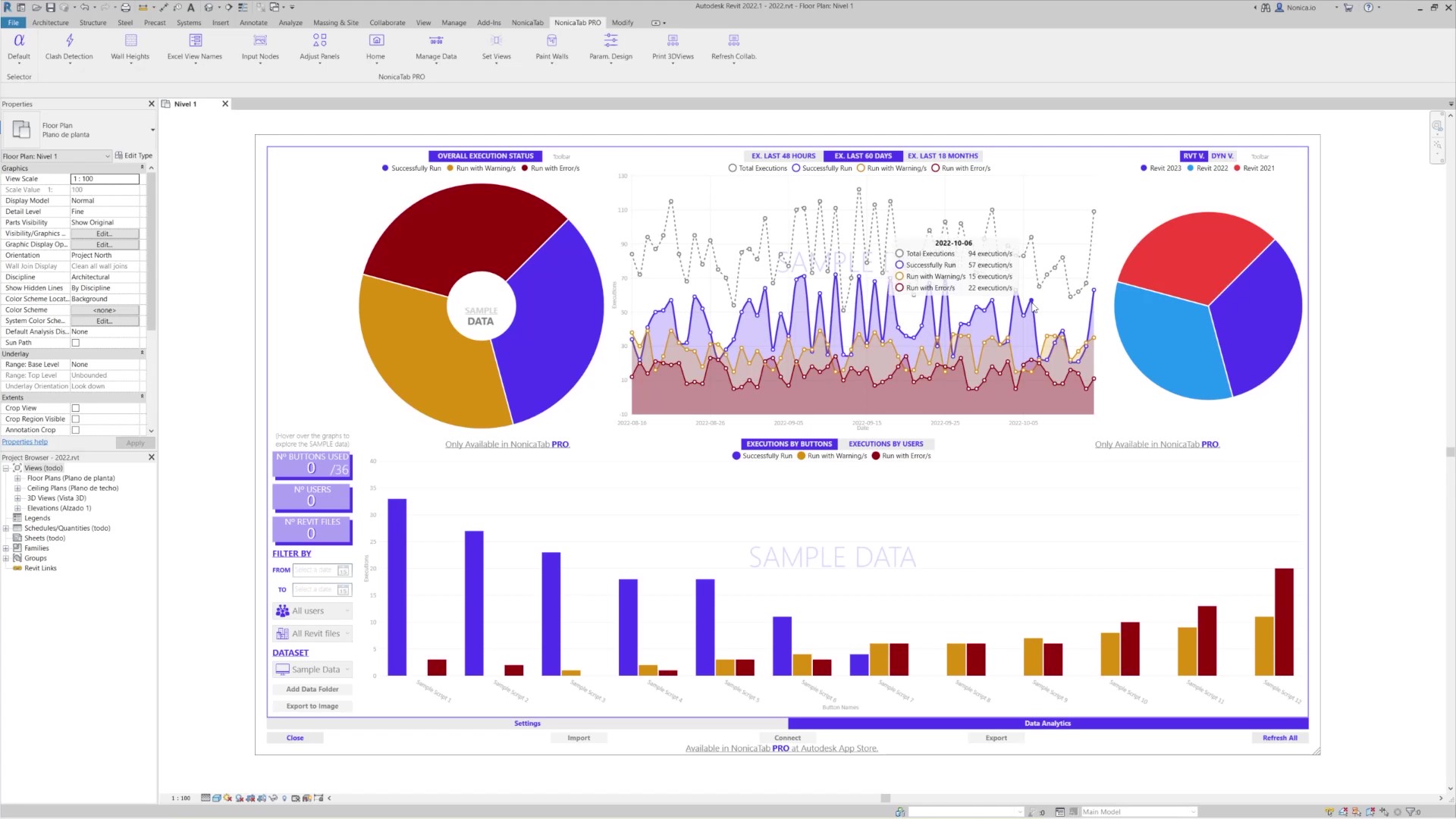Click the Refresh All button
Viewport: 1456px width, 819px height.
pos(1279,738)
